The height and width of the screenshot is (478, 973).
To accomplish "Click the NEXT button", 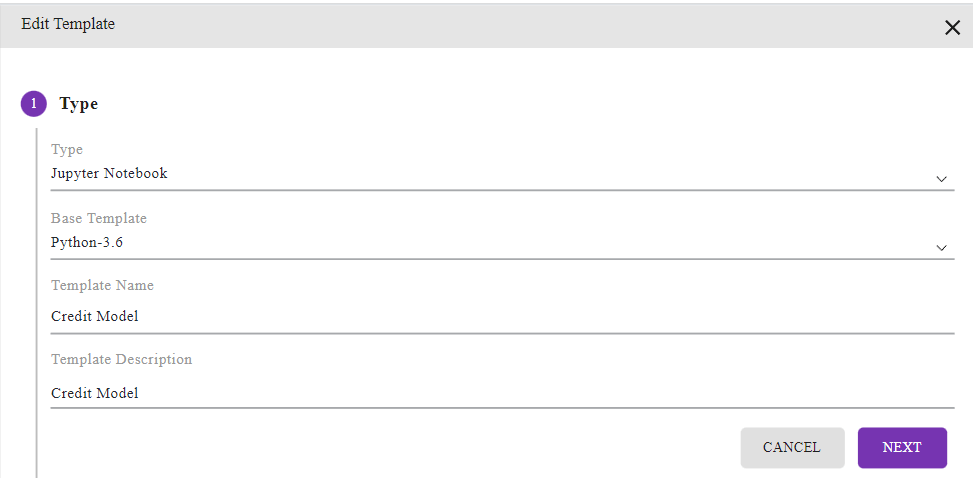I will [x=902, y=448].
